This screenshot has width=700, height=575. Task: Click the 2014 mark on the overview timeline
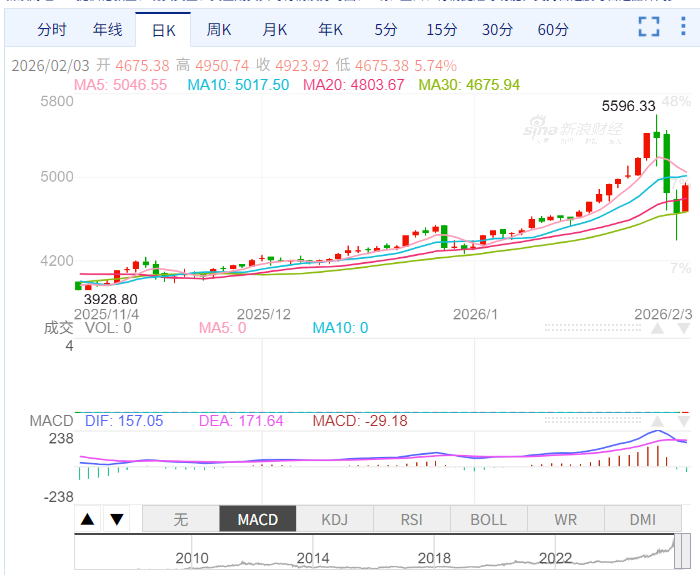pyautogui.click(x=313, y=558)
